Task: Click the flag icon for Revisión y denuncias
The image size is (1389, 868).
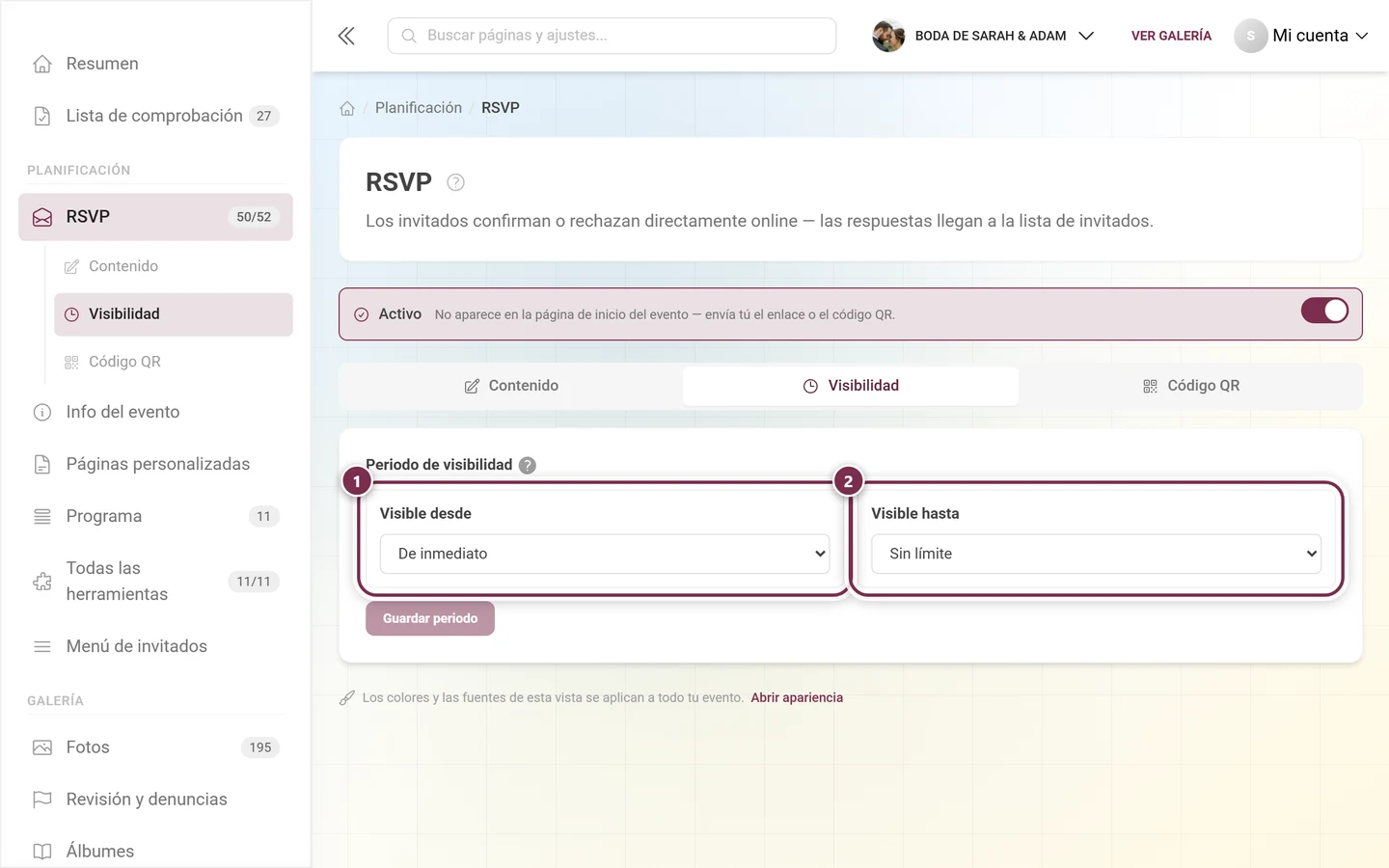Action: click(42, 800)
